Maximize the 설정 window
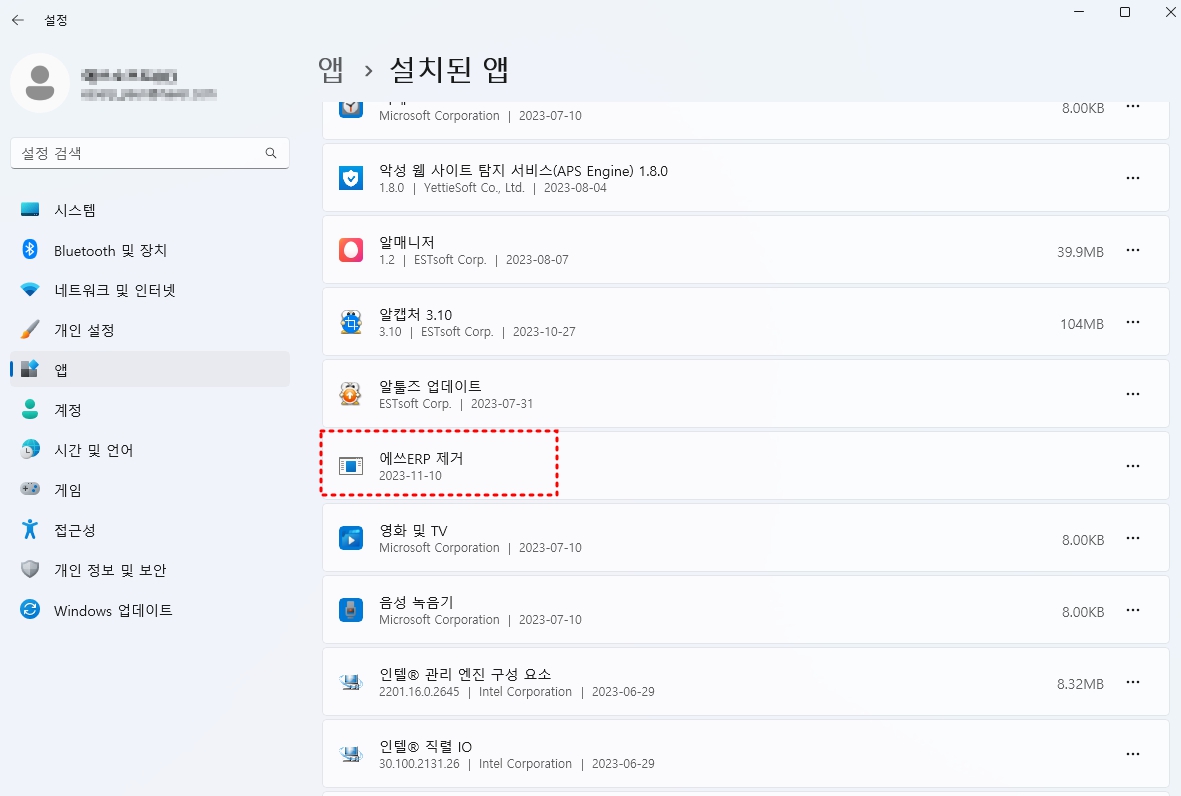 [1125, 12]
